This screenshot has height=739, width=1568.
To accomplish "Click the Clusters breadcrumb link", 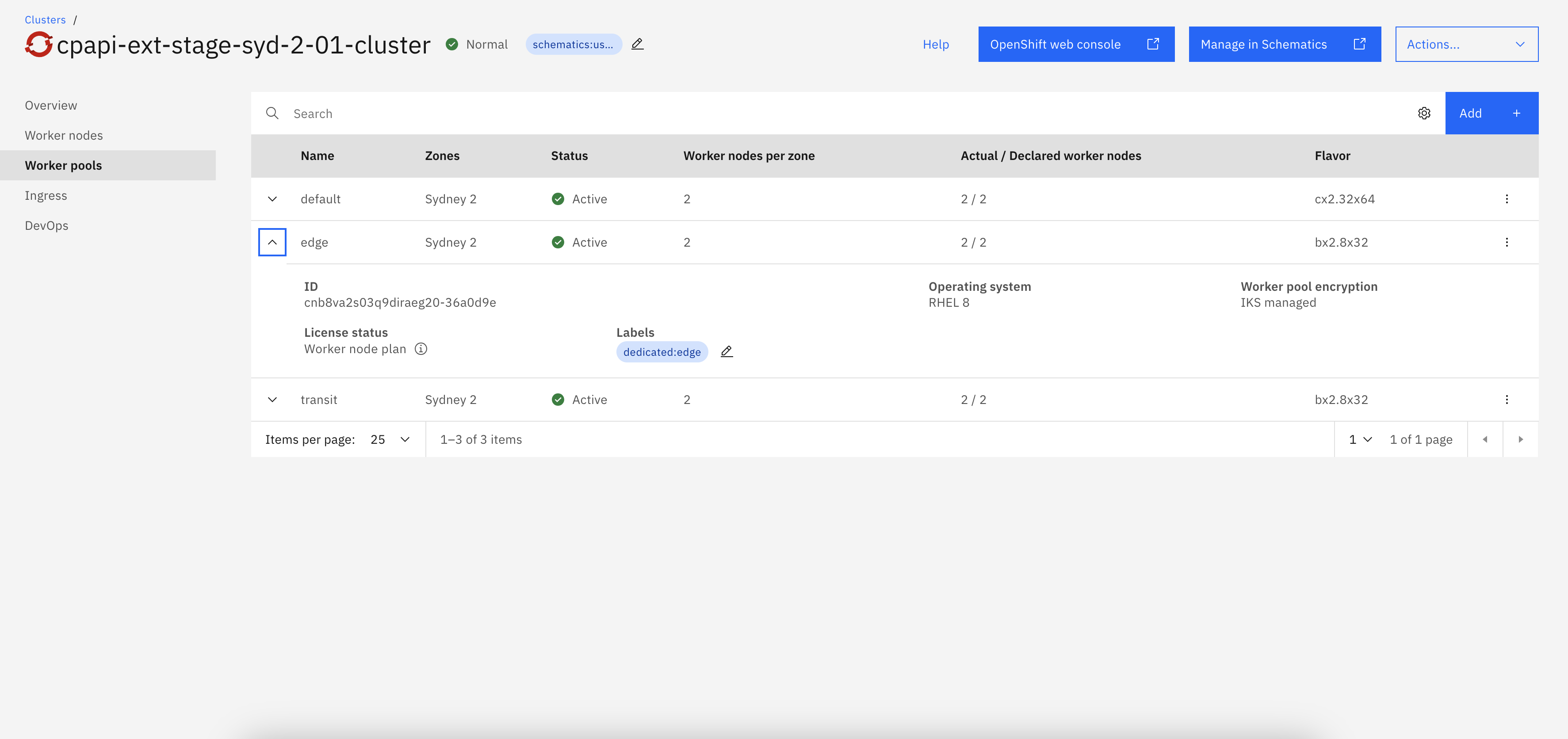I will coord(45,19).
